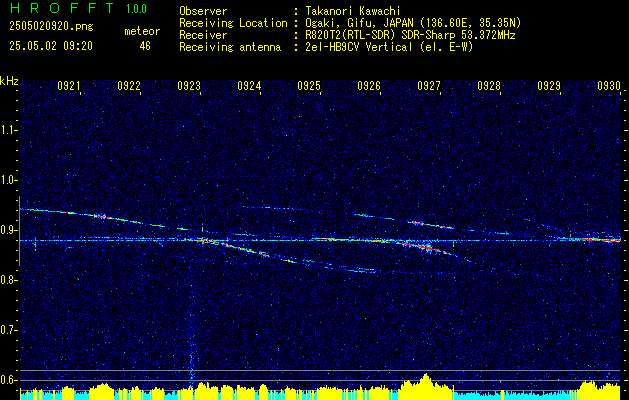The width and height of the screenshot is (629, 400).
Task: Click the time marker 0926
Action: tap(369, 85)
